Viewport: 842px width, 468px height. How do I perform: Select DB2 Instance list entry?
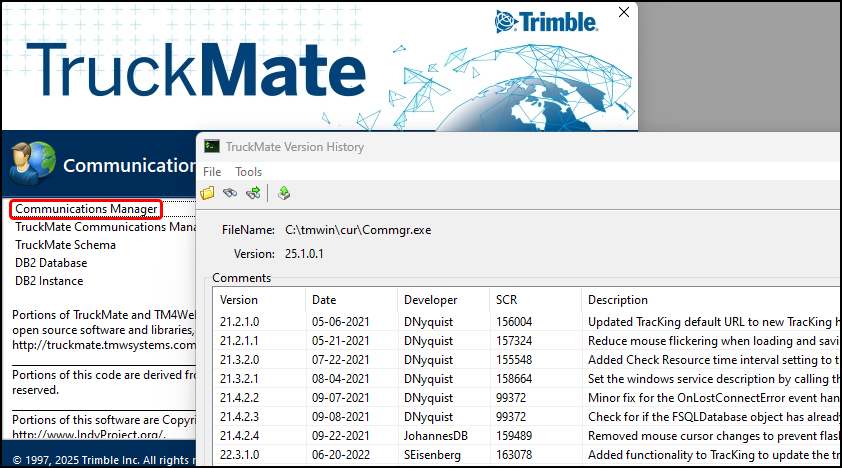49,281
